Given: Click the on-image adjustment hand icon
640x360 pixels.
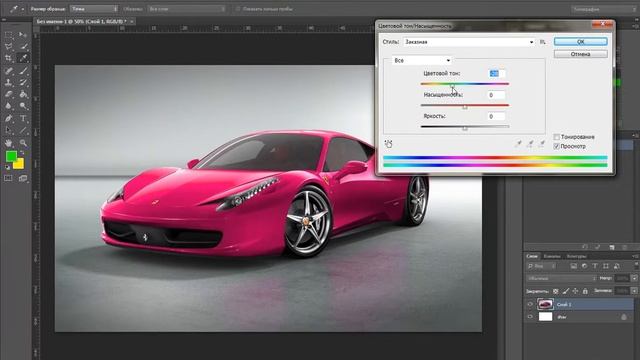Looking at the screenshot, I should click(388, 144).
